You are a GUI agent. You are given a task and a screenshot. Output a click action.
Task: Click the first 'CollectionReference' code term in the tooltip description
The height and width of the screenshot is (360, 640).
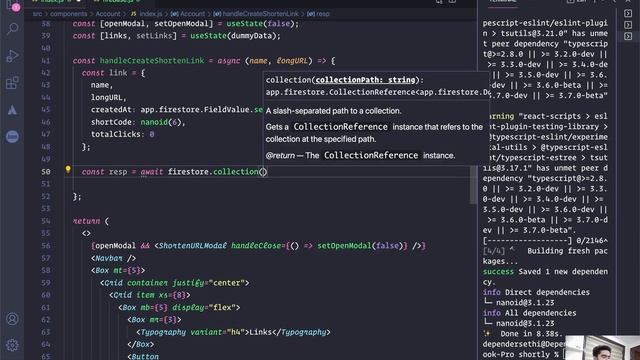click(340, 127)
